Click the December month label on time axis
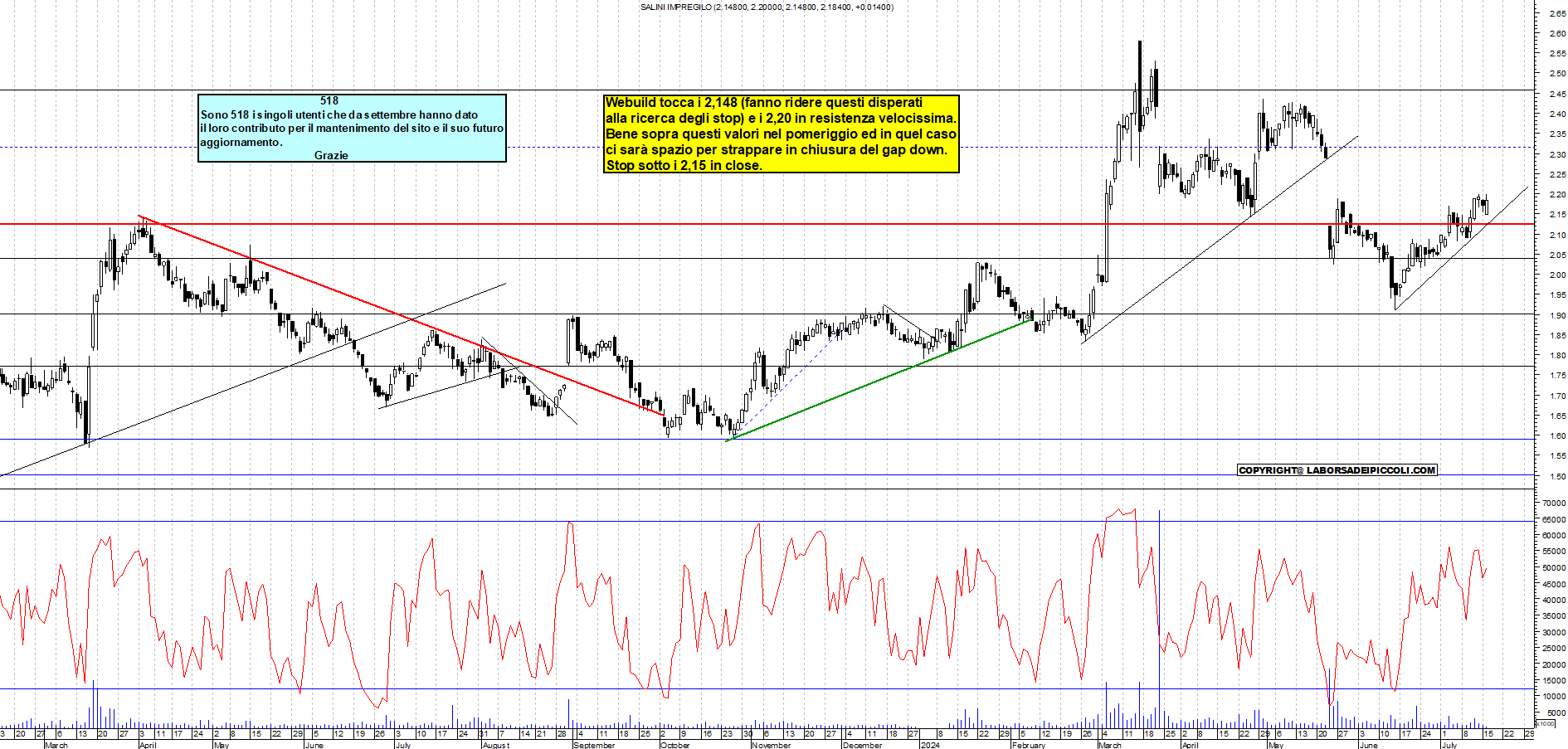1568x749 pixels. click(862, 745)
